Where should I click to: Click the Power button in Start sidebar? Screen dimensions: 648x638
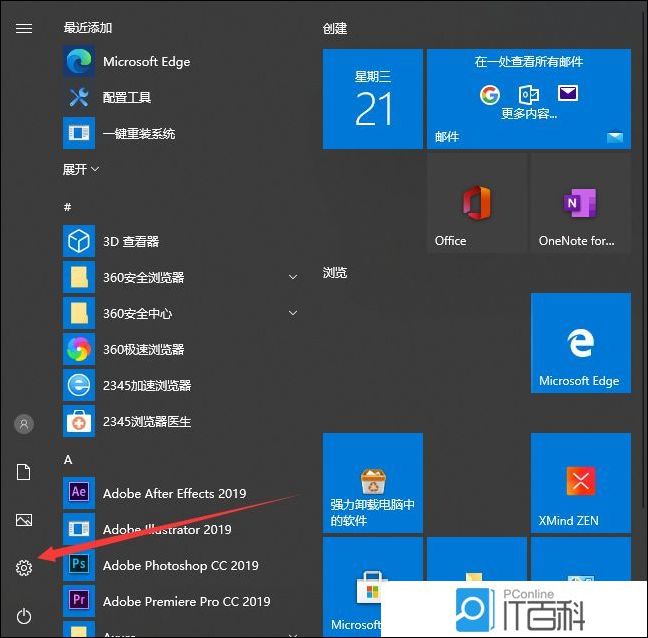pos(24,616)
